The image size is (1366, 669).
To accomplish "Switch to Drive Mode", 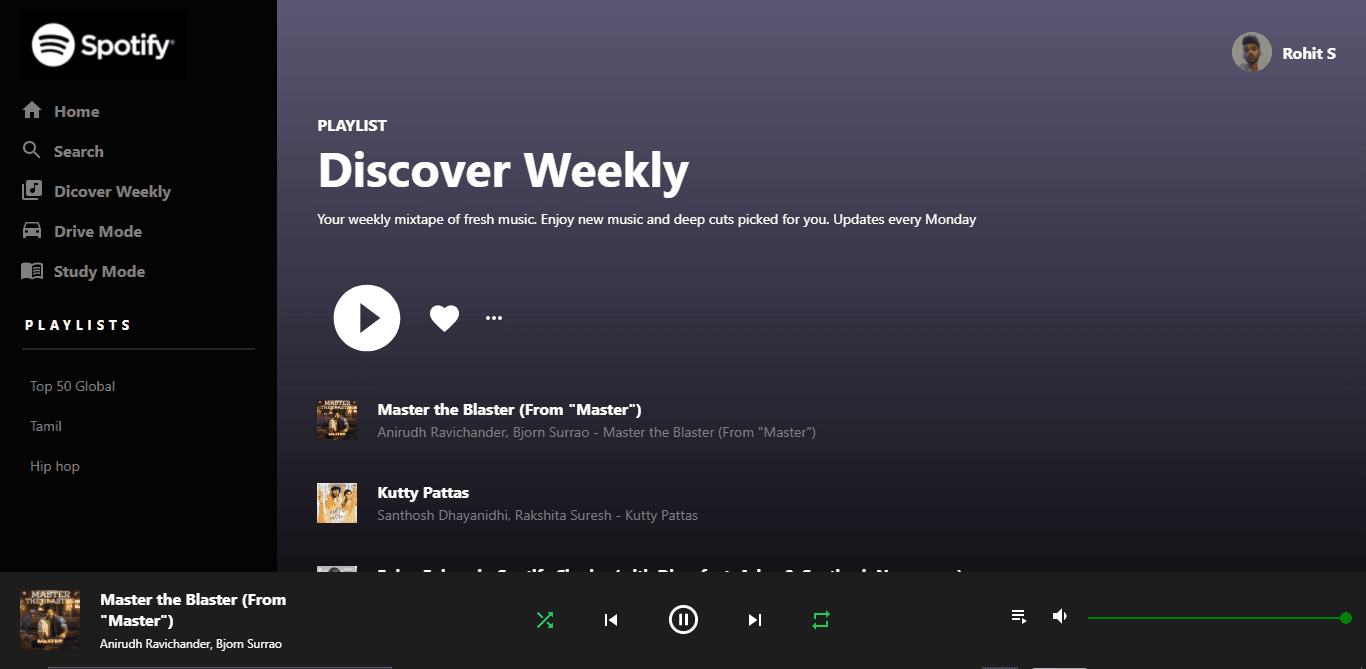I will [x=98, y=231].
